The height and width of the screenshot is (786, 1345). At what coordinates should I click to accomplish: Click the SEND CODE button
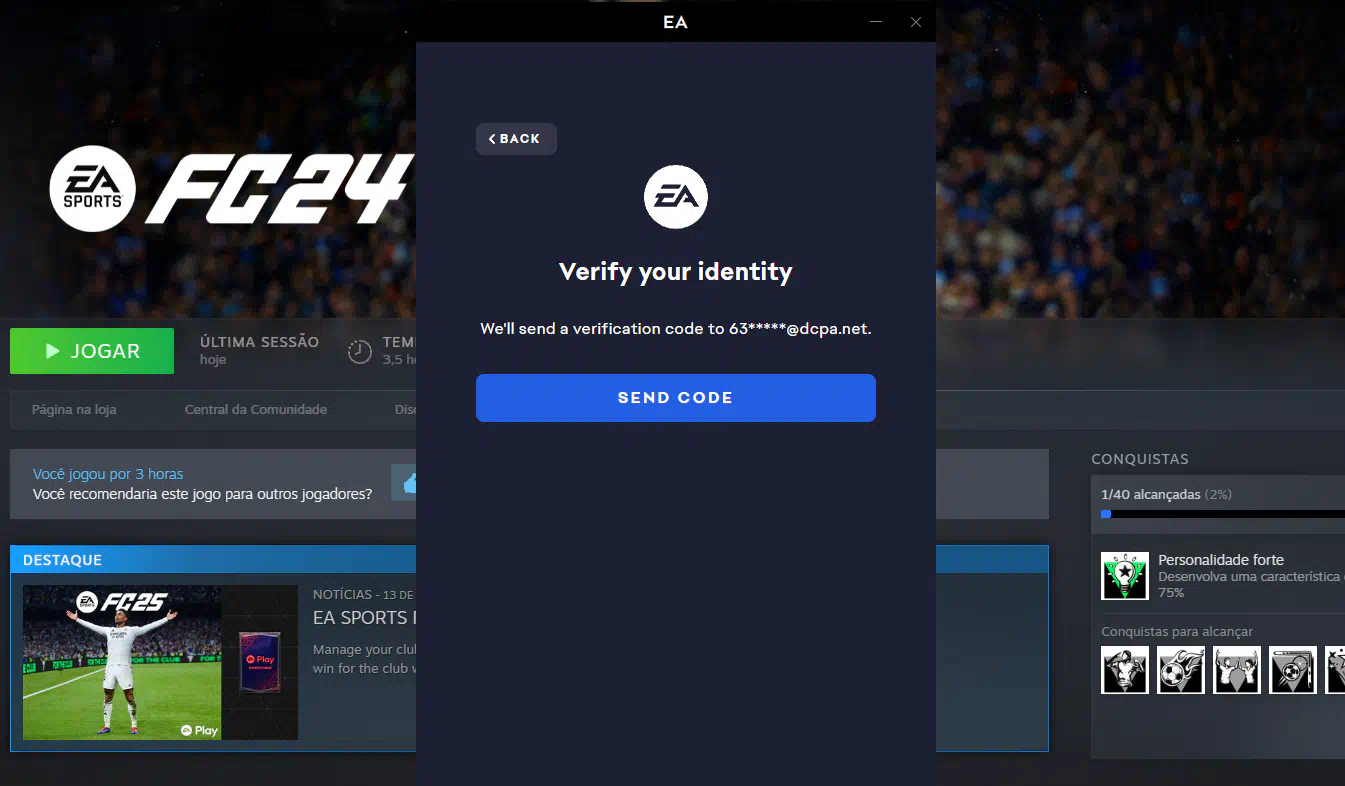pos(675,398)
